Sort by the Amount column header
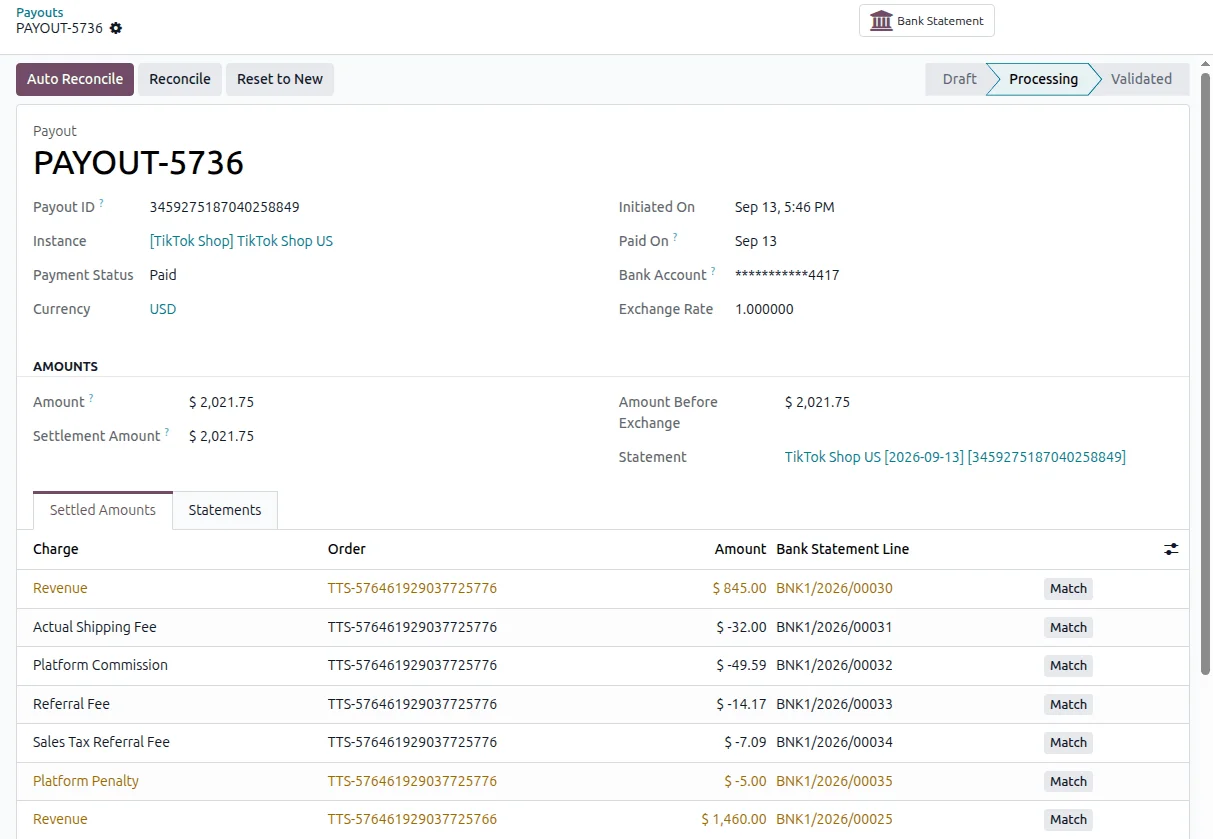 740,549
